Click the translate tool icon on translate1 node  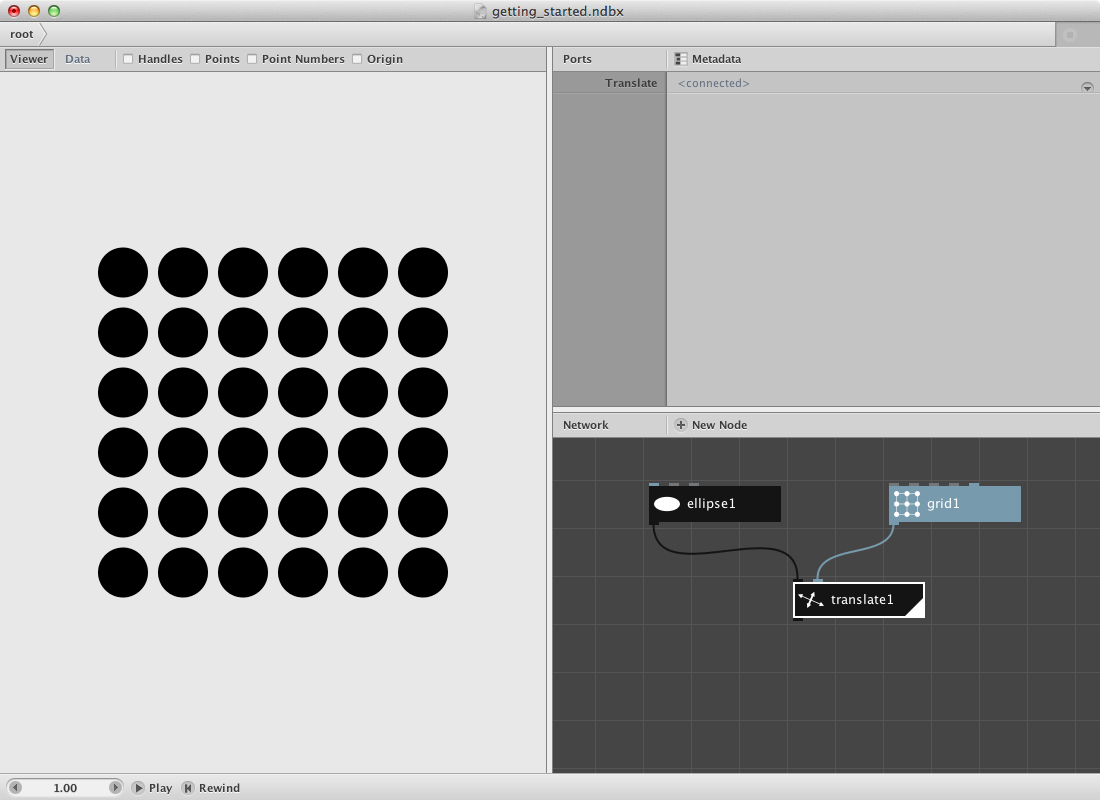[809, 600]
